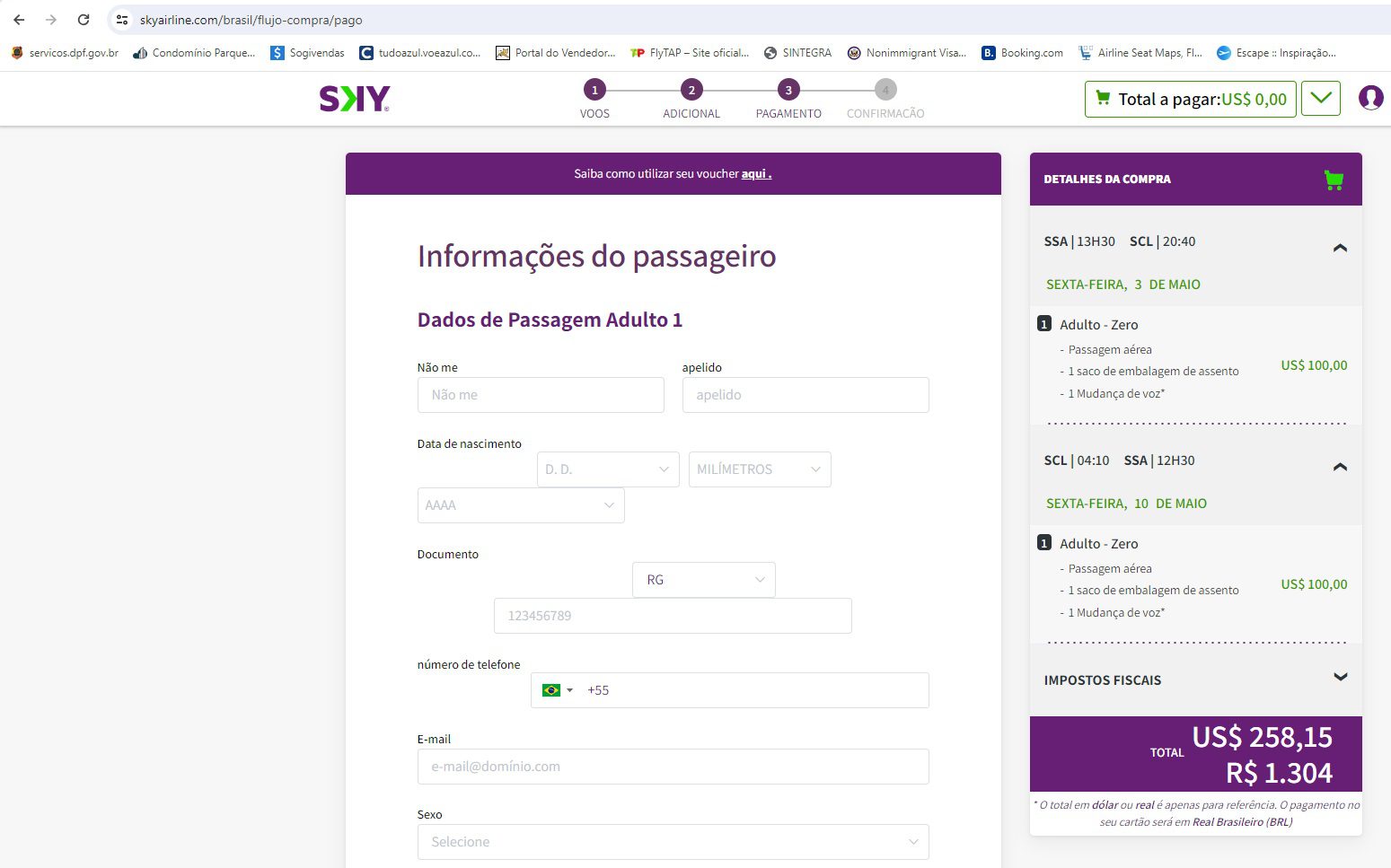Click the site info icon in address bar

pos(123,20)
